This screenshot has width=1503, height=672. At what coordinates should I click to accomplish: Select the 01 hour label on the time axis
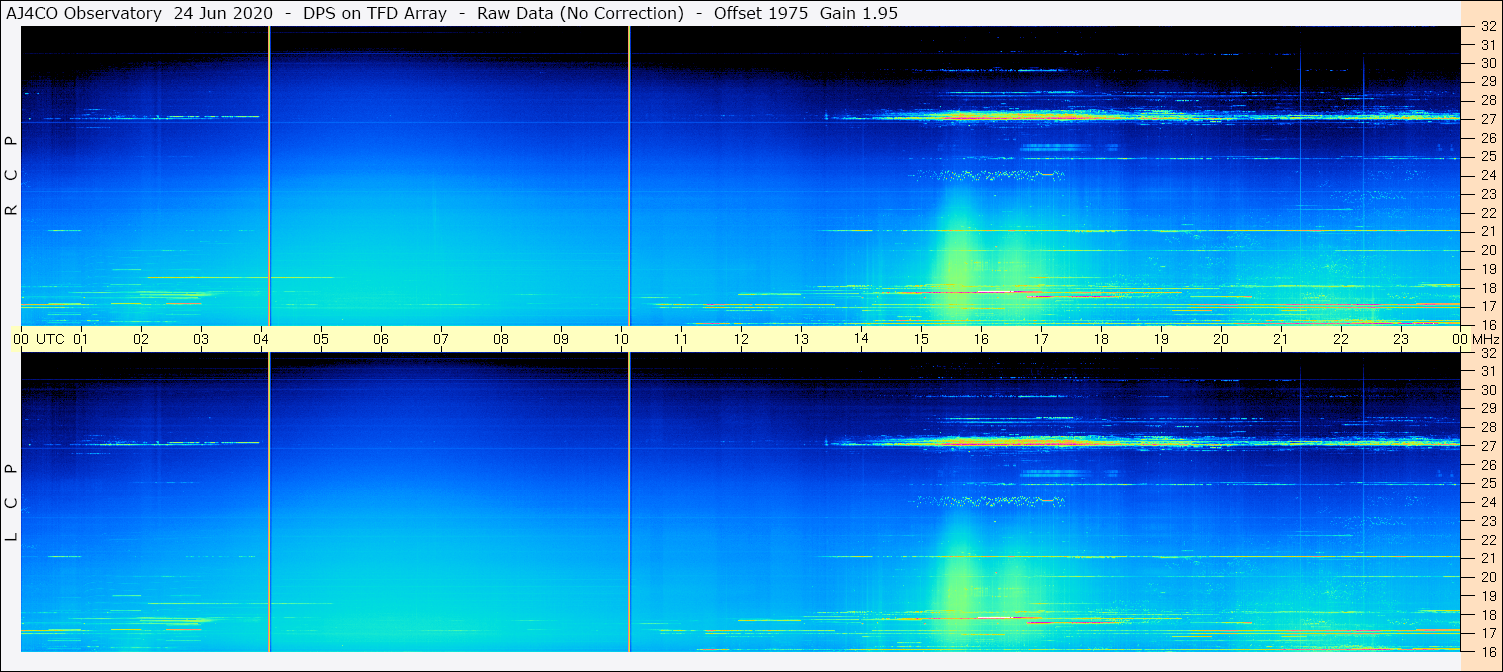[x=81, y=339]
